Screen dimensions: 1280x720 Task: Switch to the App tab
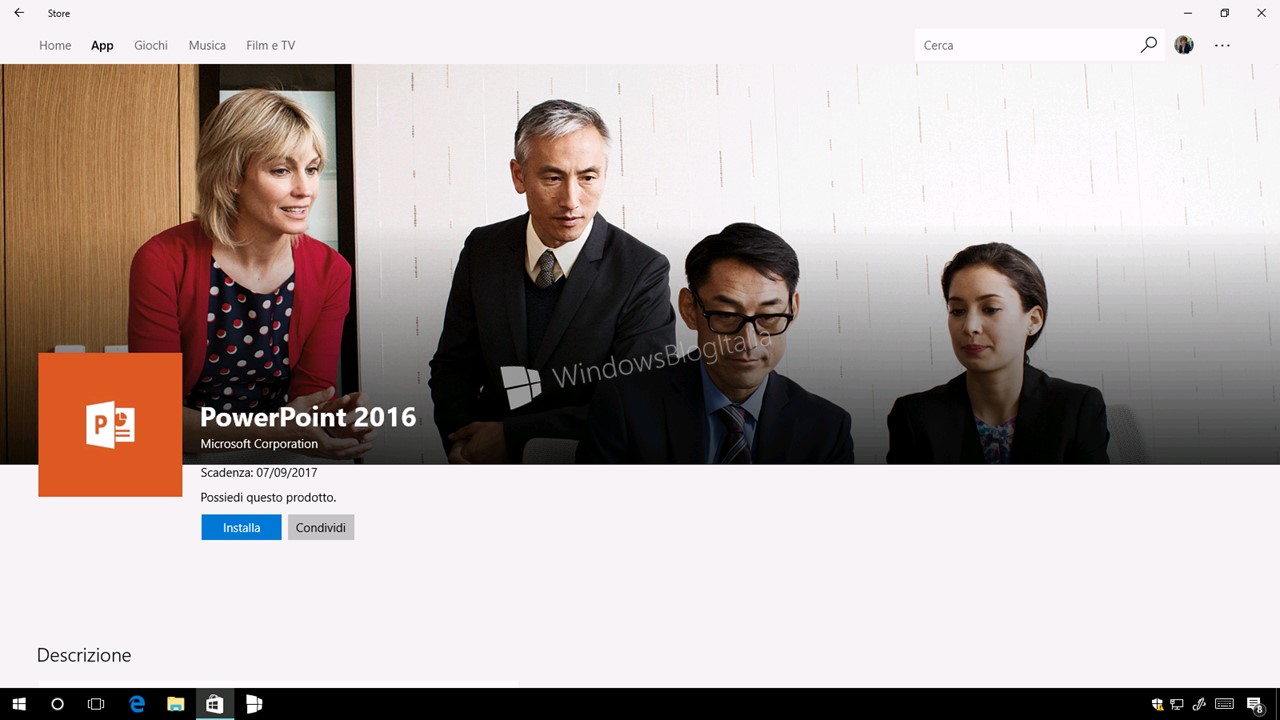tap(102, 45)
